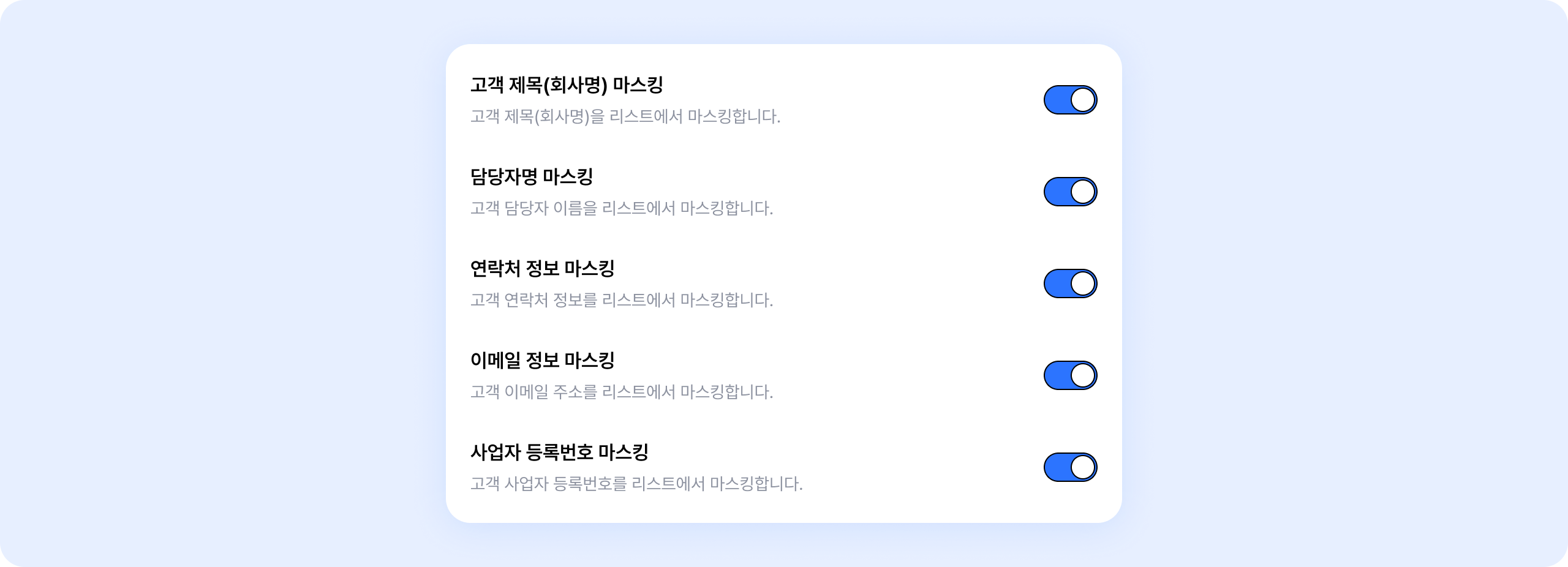Click the 고객 제목(회사명) 마스킹 heading
Viewport: 1568px width, 567px height.
click(x=567, y=84)
